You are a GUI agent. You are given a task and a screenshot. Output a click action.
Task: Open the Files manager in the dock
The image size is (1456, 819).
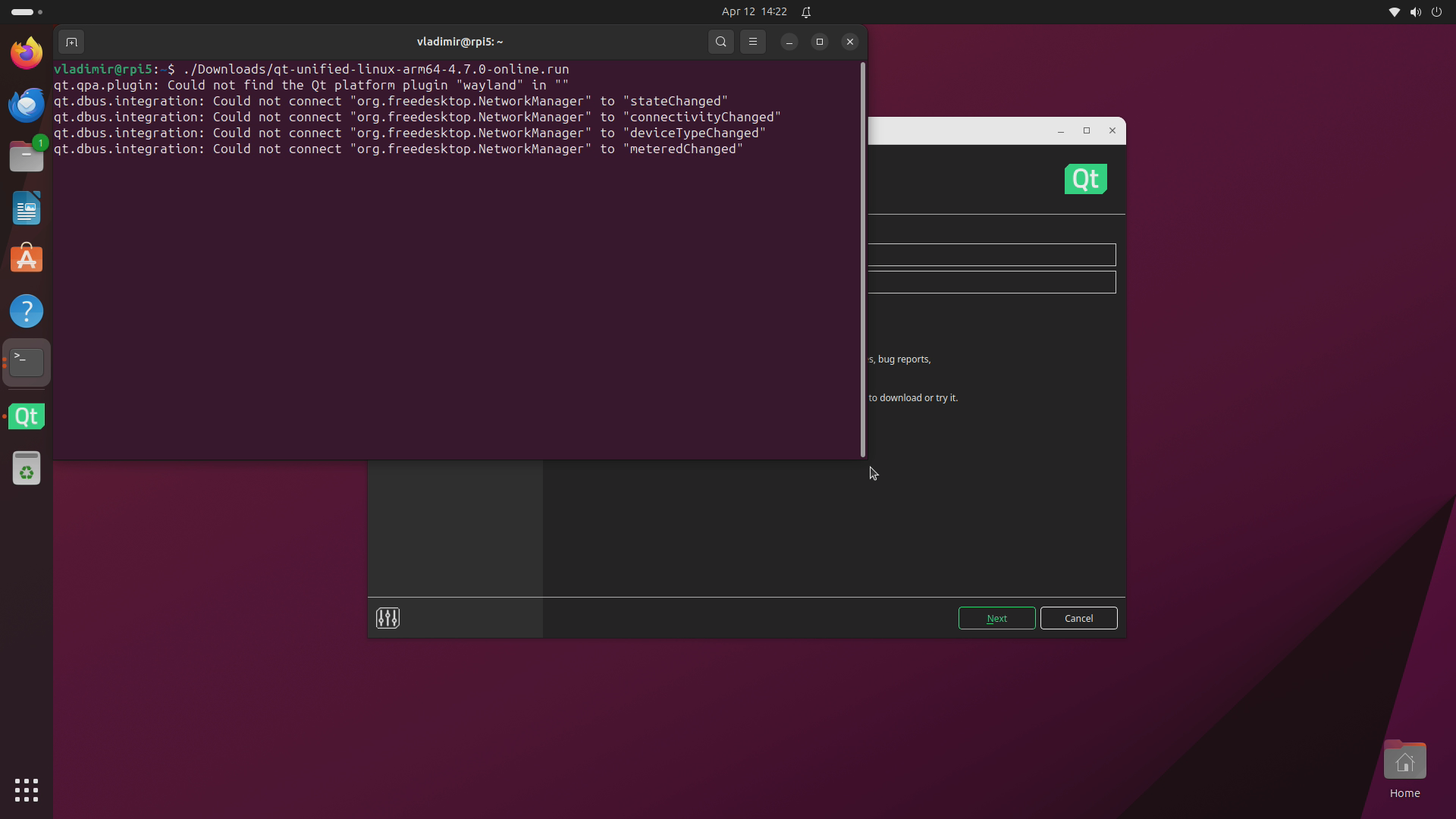click(x=27, y=156)
